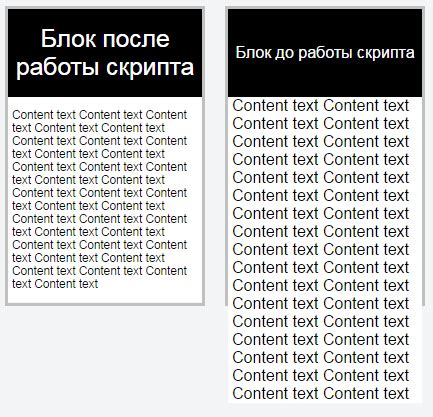Click the word 'работы' in left header
The width and height of the screenshot is (433, 417).
pos(58,67)
